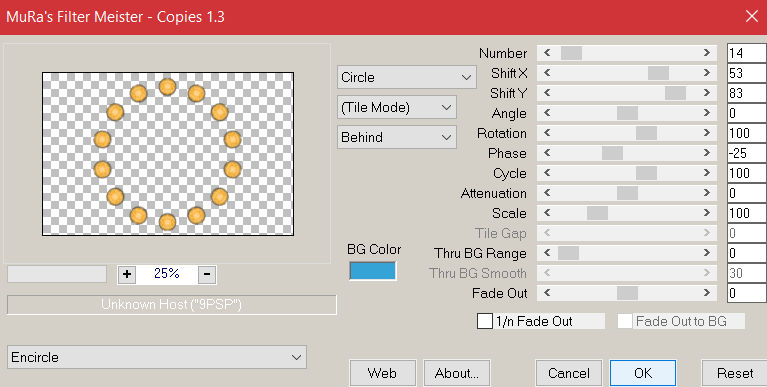Click the Cycle slider thumb
767x387 pixels.
(x=647, y=173)
